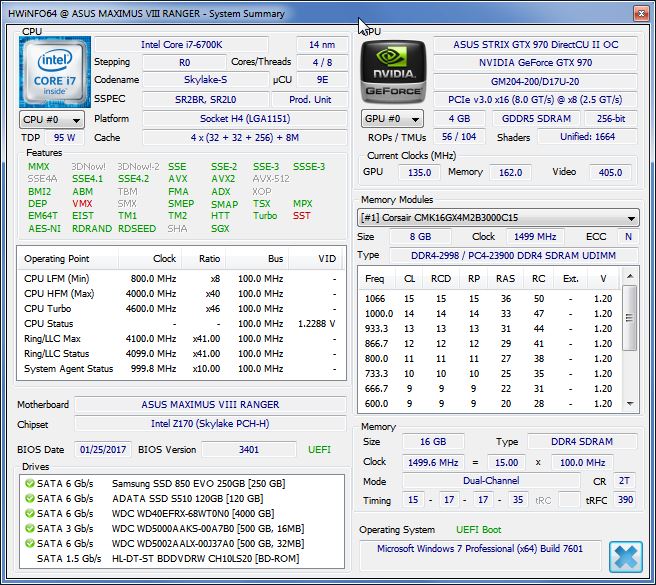Click the Dual-Channel mode field
This screenshot has width=656, height=585.
click(x=491, y=481)
